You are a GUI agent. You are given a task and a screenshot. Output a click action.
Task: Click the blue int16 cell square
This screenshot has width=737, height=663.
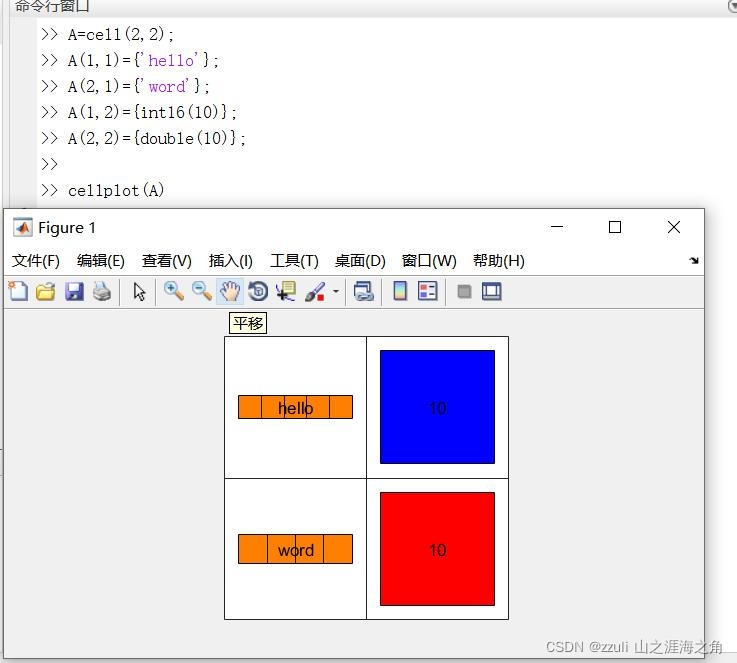tap(437, 407)
